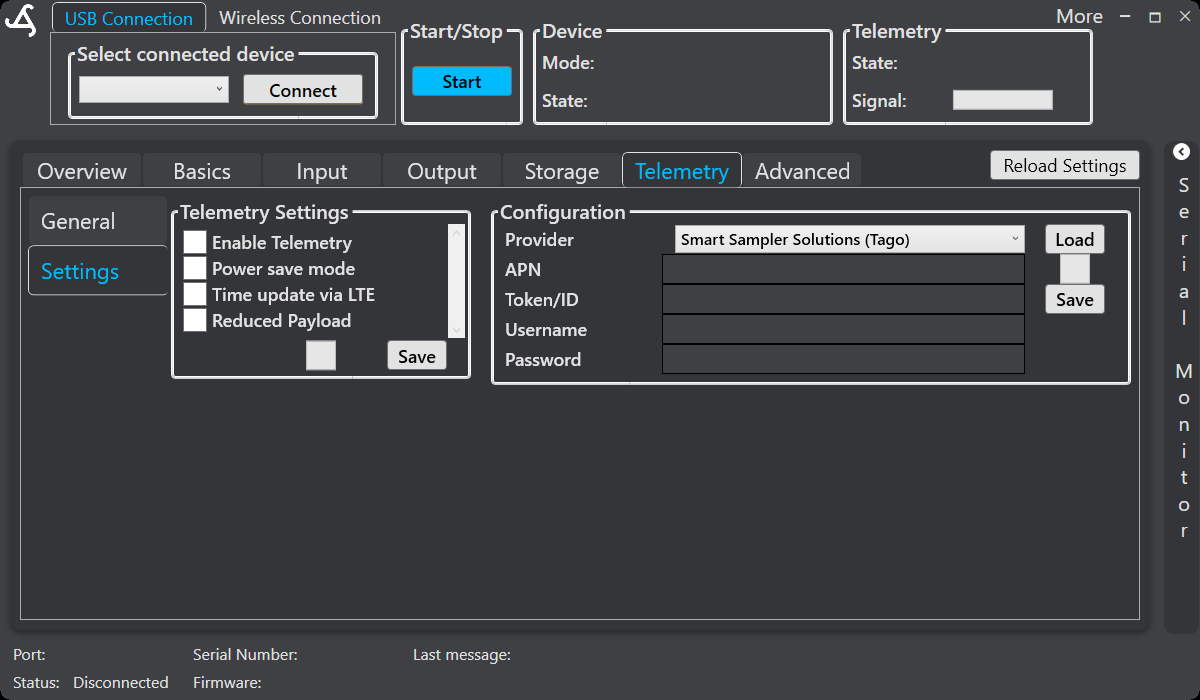Save the Configuration settings
Image resolution: width=1200 pixels, height=700 pixels.
(x=1075, y=299)
